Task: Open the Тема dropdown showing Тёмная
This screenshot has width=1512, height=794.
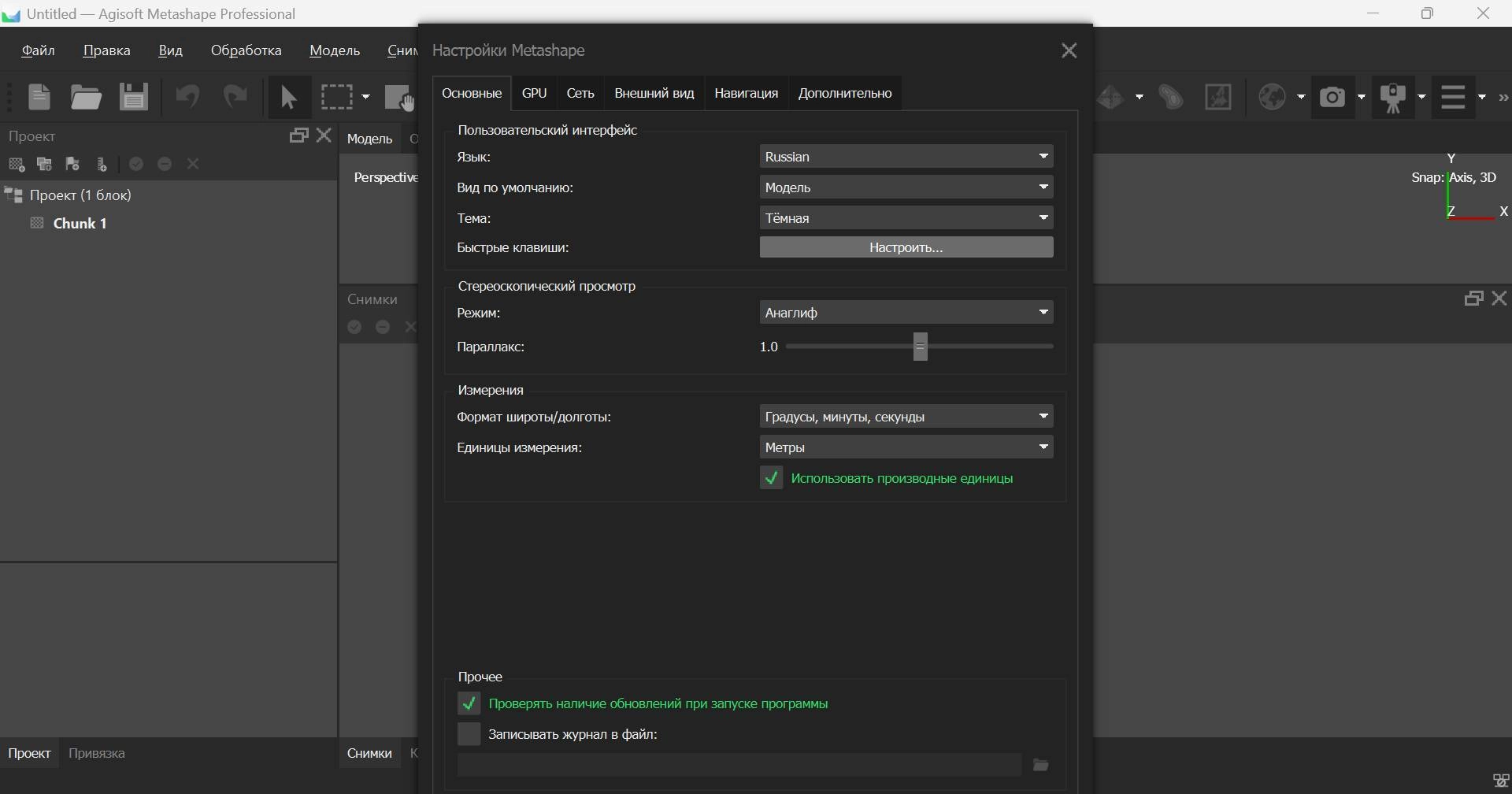Action: pyautogui.click(x=906, y=218)
